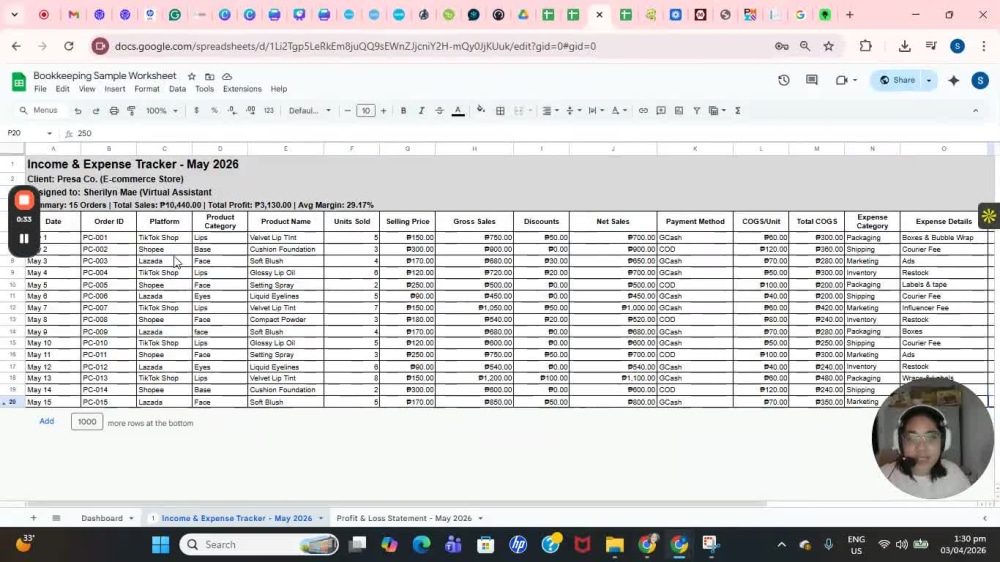This screenshot has width=1000, height=562.
Task: Open text wrapping dropdown
Action: click(x=596, y=111)
